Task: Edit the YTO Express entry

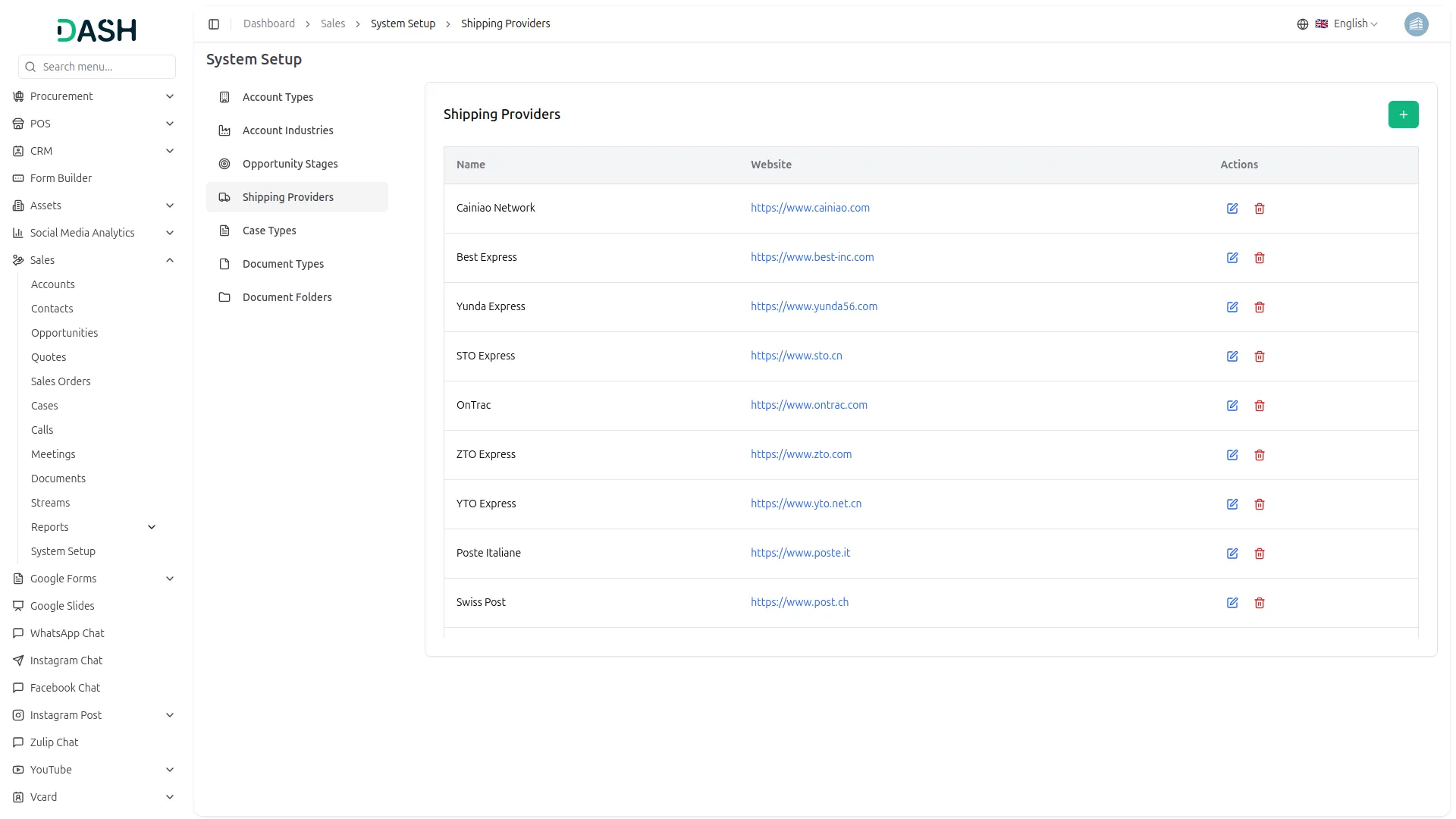Action: coord(1232,504)
